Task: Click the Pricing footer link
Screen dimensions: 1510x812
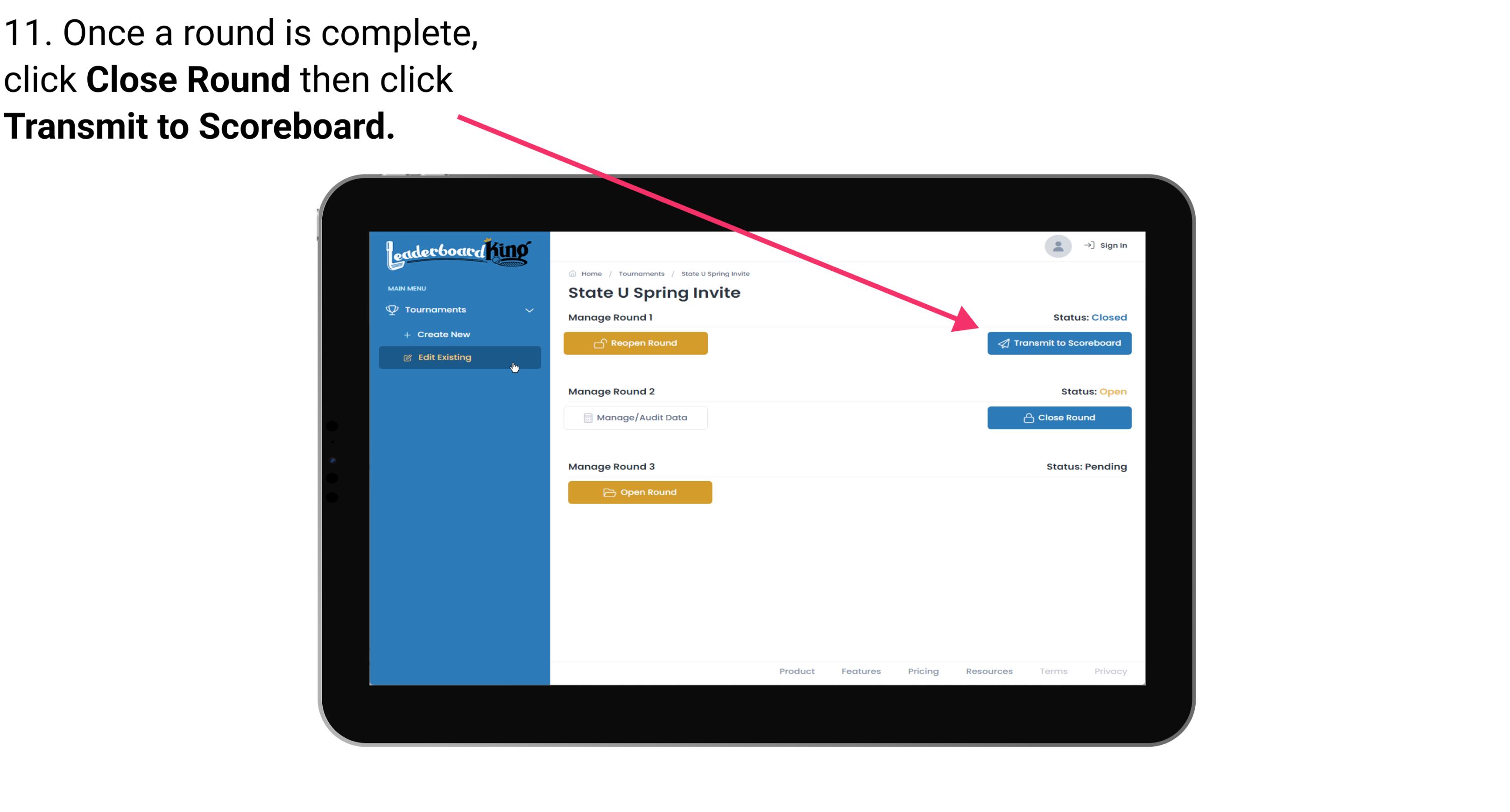Action: (x=922, y=671)
